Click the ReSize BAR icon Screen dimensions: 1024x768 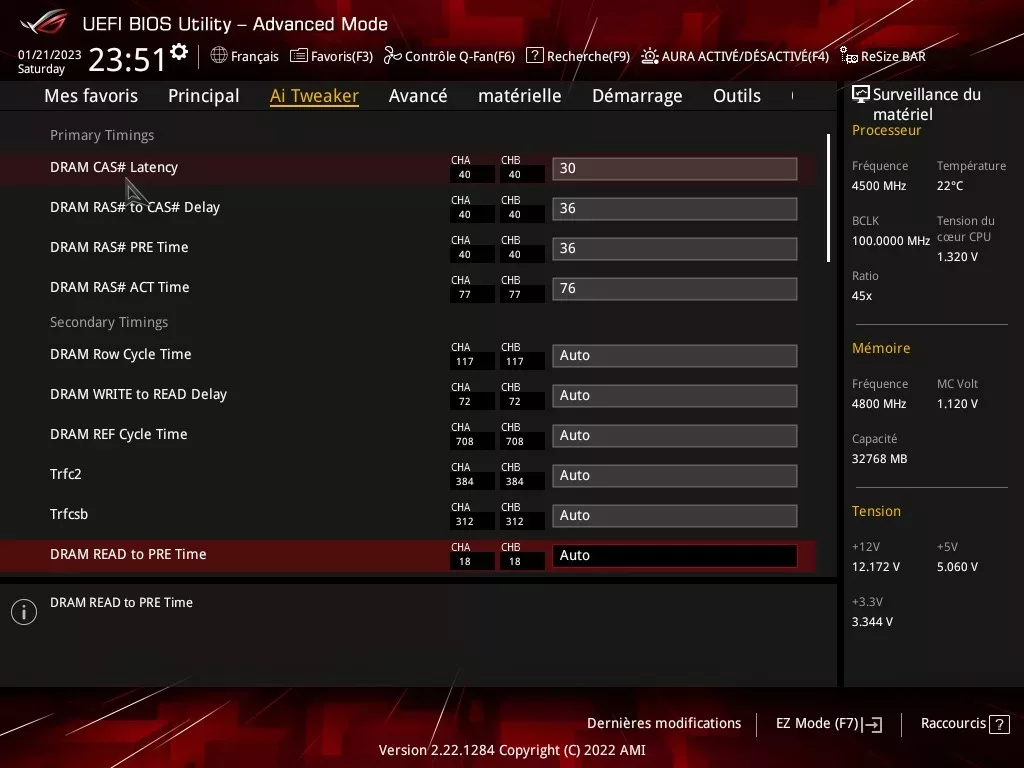click(848, 56)
